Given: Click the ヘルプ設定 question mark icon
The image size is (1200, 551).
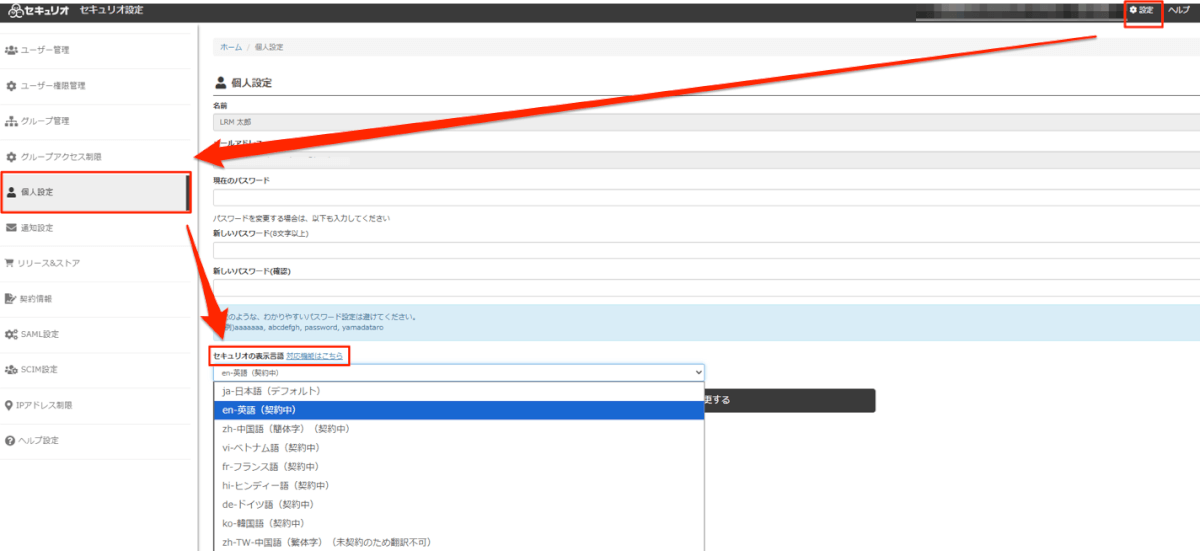Looking at the screenshot, I should coord(10,440).
